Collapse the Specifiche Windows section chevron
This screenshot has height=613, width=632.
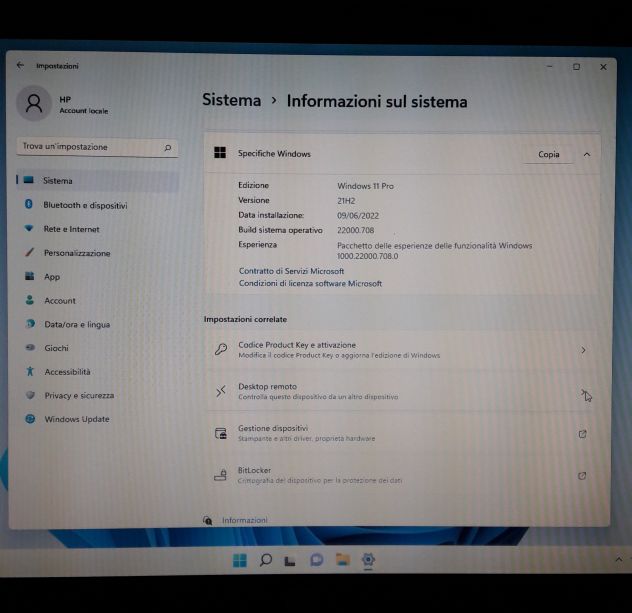pos(587,154)
